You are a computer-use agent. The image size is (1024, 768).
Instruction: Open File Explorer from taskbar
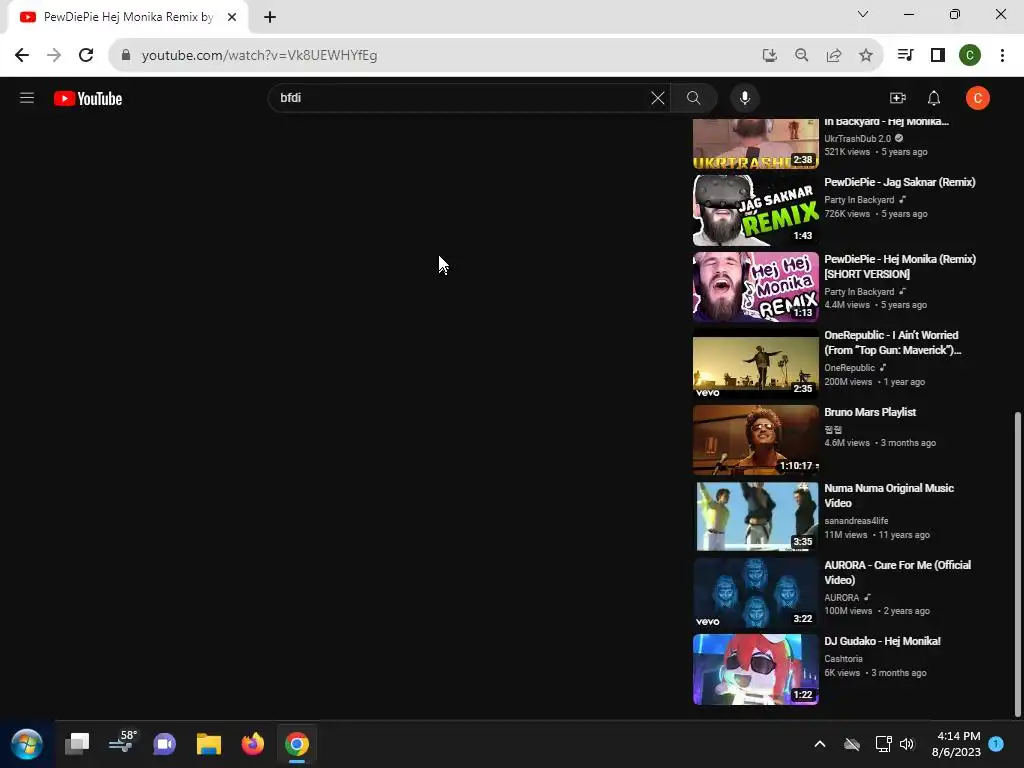(209, 744)
